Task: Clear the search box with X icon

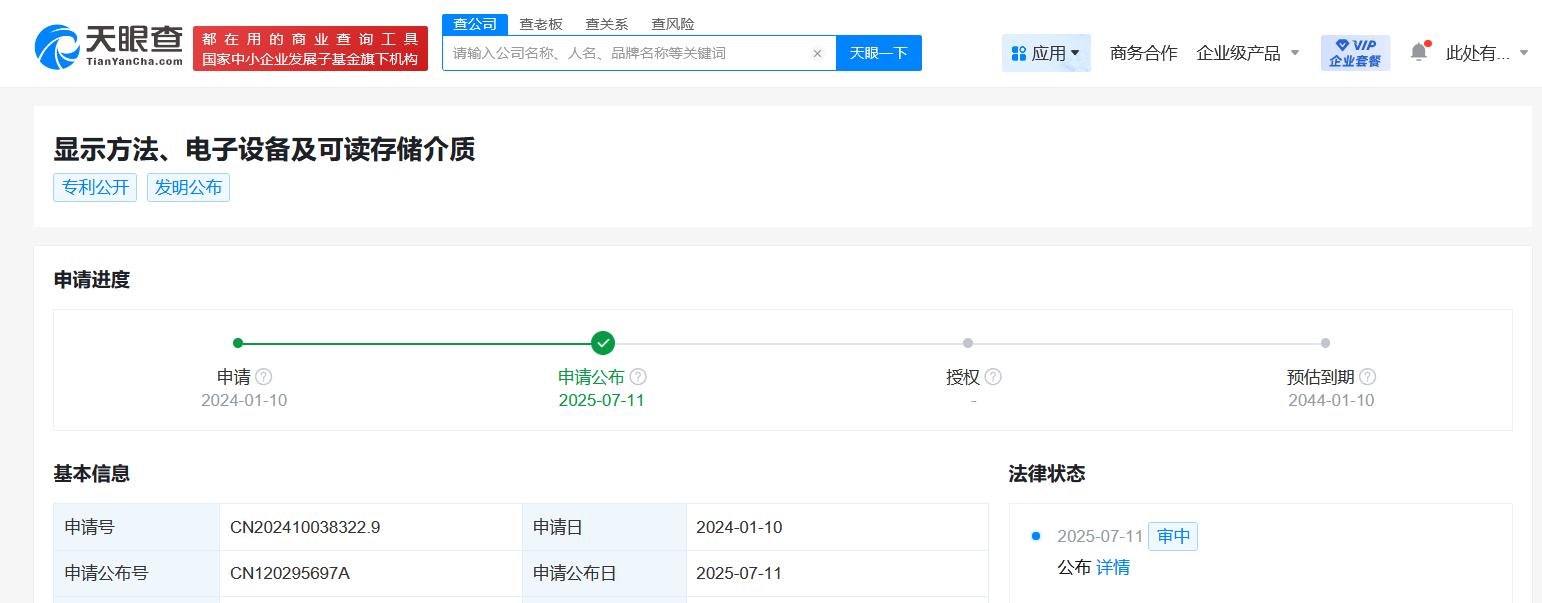Action: pos(817,54)
